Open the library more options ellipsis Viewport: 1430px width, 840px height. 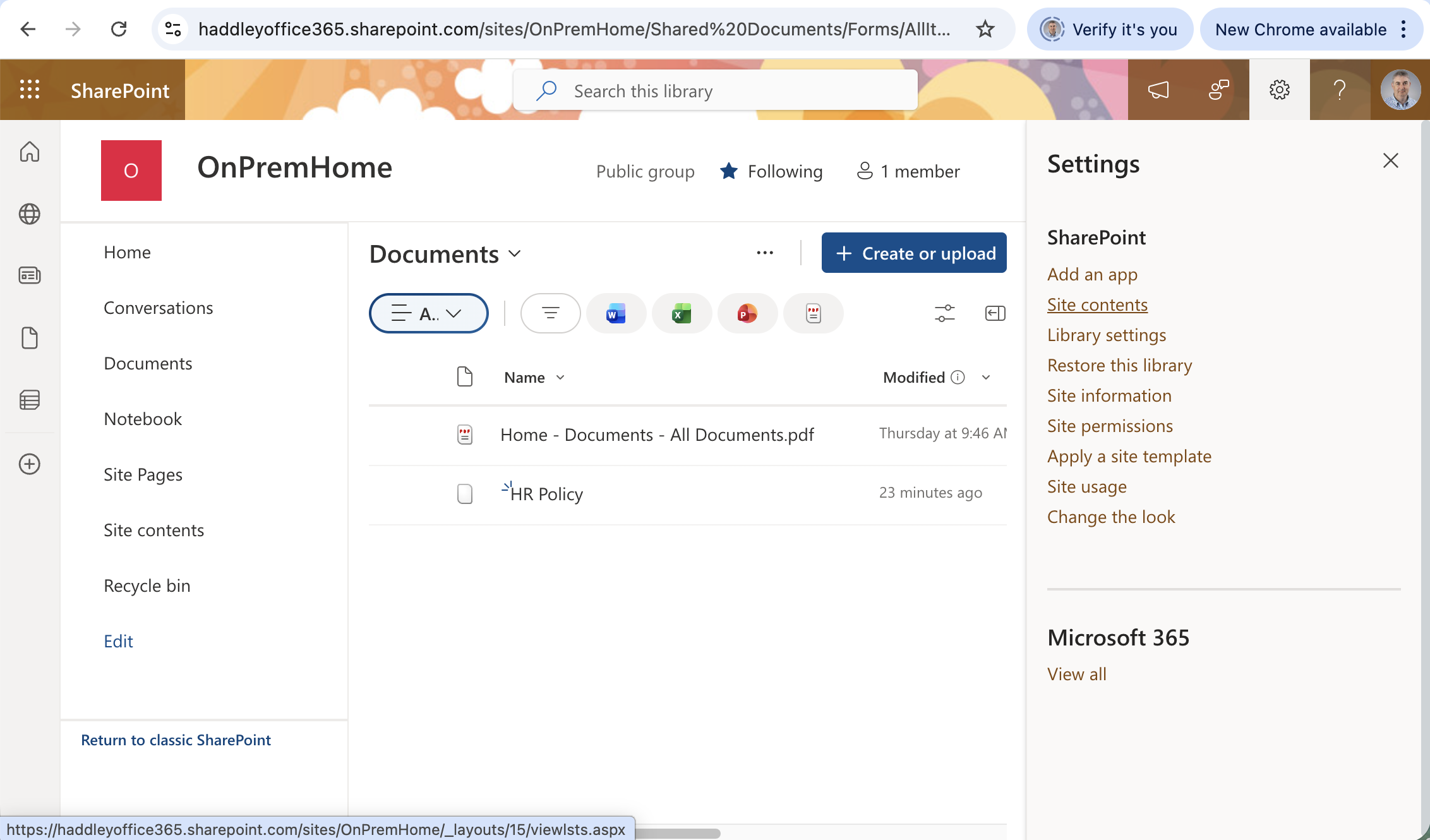pos(765,253)
